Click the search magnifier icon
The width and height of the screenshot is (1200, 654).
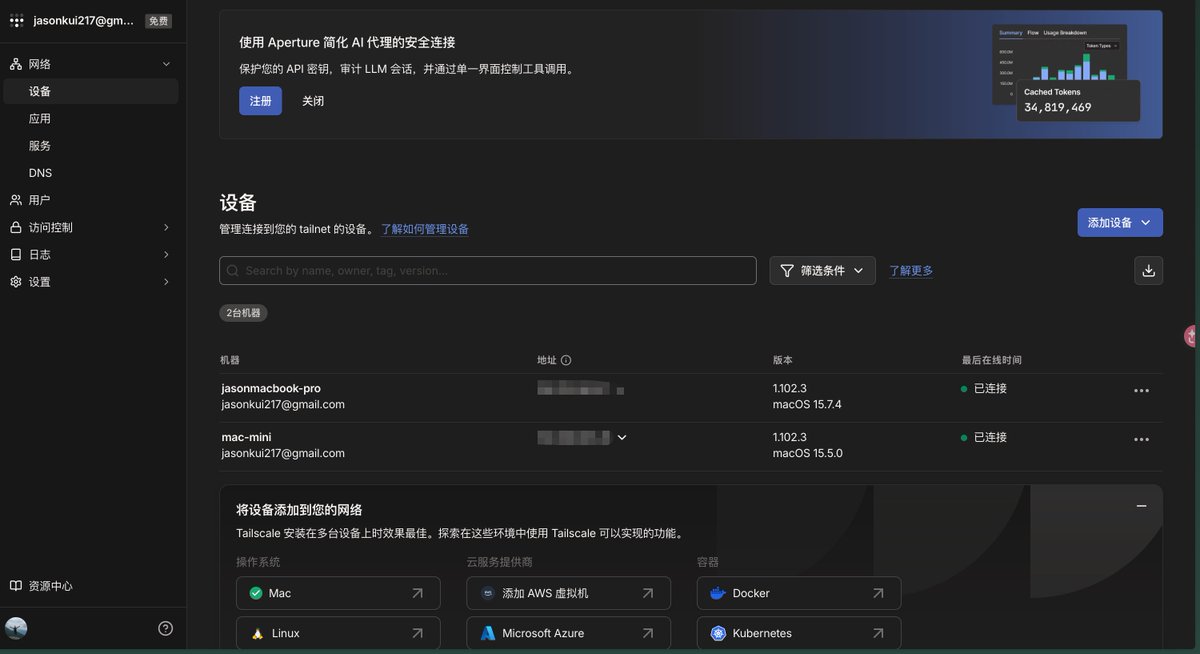(x=233, y=270)
